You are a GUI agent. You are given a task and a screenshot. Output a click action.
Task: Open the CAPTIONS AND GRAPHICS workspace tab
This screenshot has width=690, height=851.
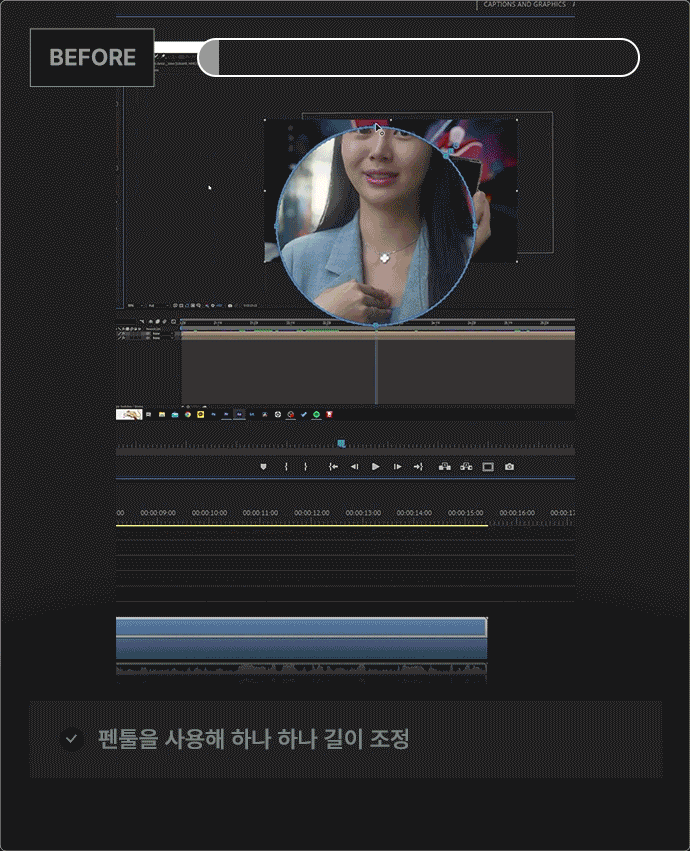(x=524, y=4)
